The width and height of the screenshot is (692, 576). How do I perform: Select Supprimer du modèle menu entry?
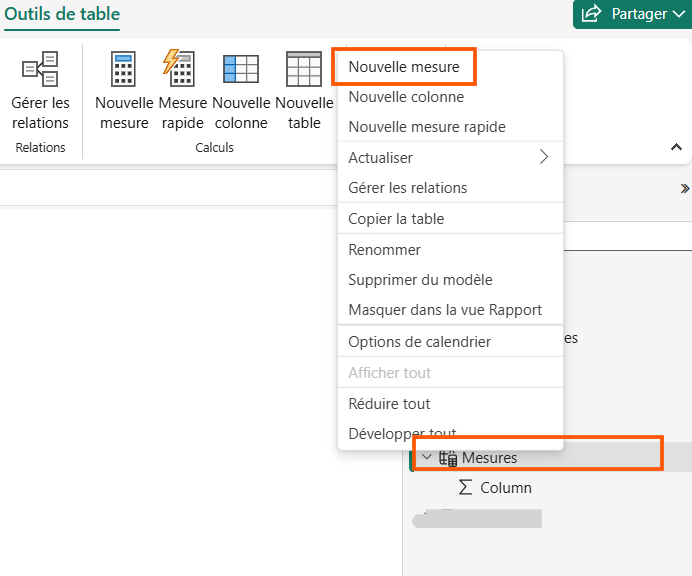point(450,279)
